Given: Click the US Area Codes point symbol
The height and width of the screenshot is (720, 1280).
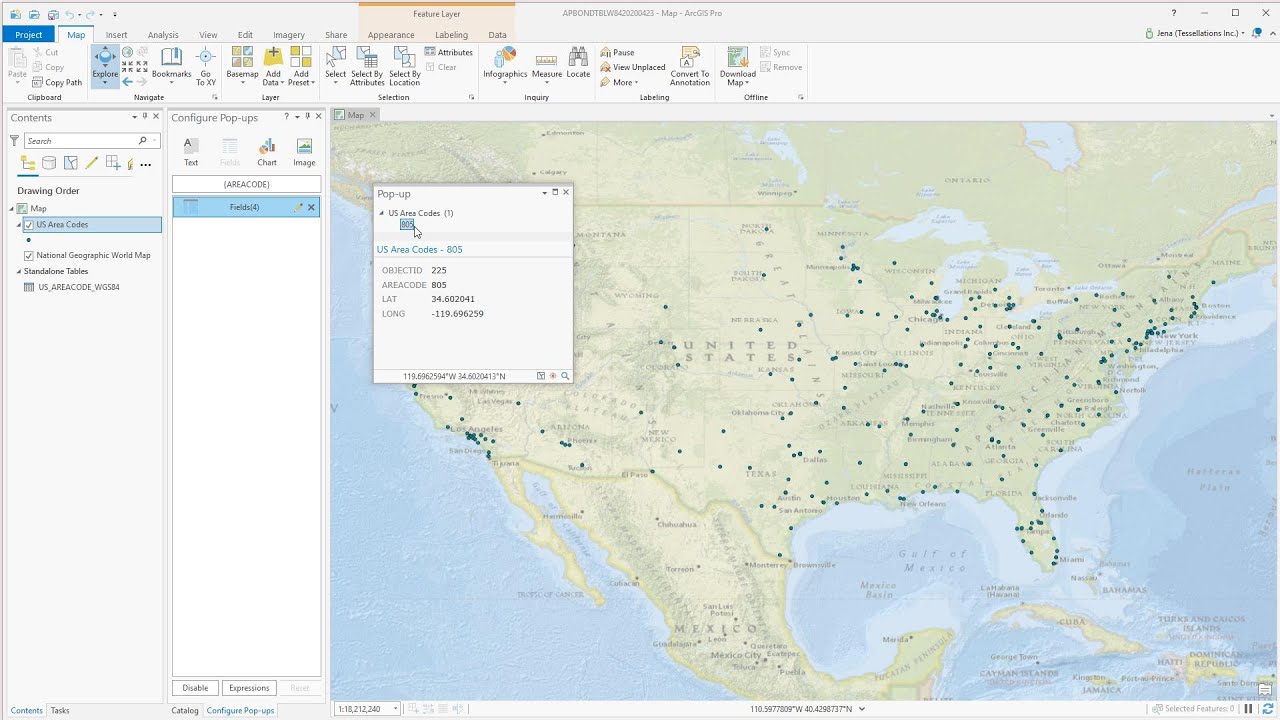Looking at the screenshot, I should [x=28, y=240].
